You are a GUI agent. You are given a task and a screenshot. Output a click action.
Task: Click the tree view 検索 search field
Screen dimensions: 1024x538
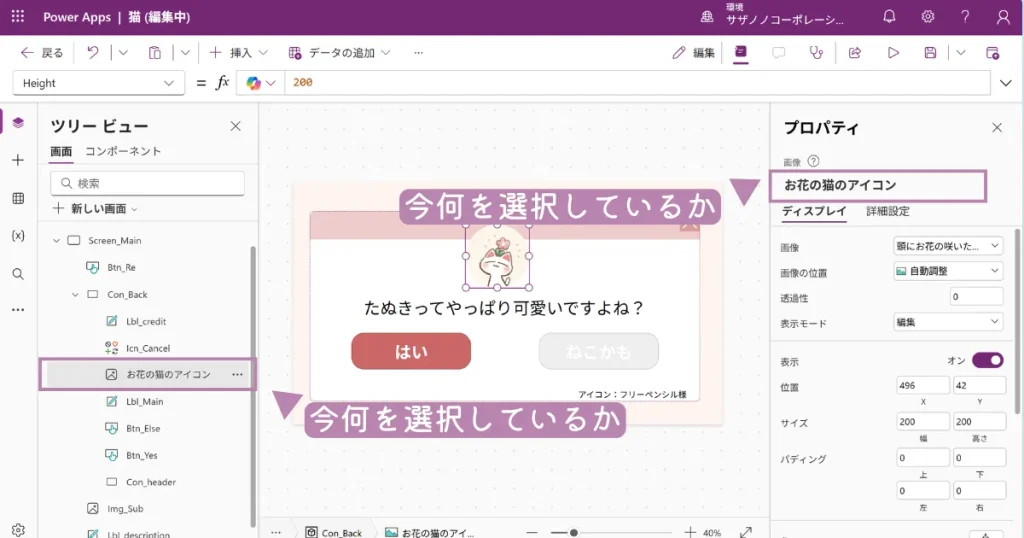tap(148, 183)
